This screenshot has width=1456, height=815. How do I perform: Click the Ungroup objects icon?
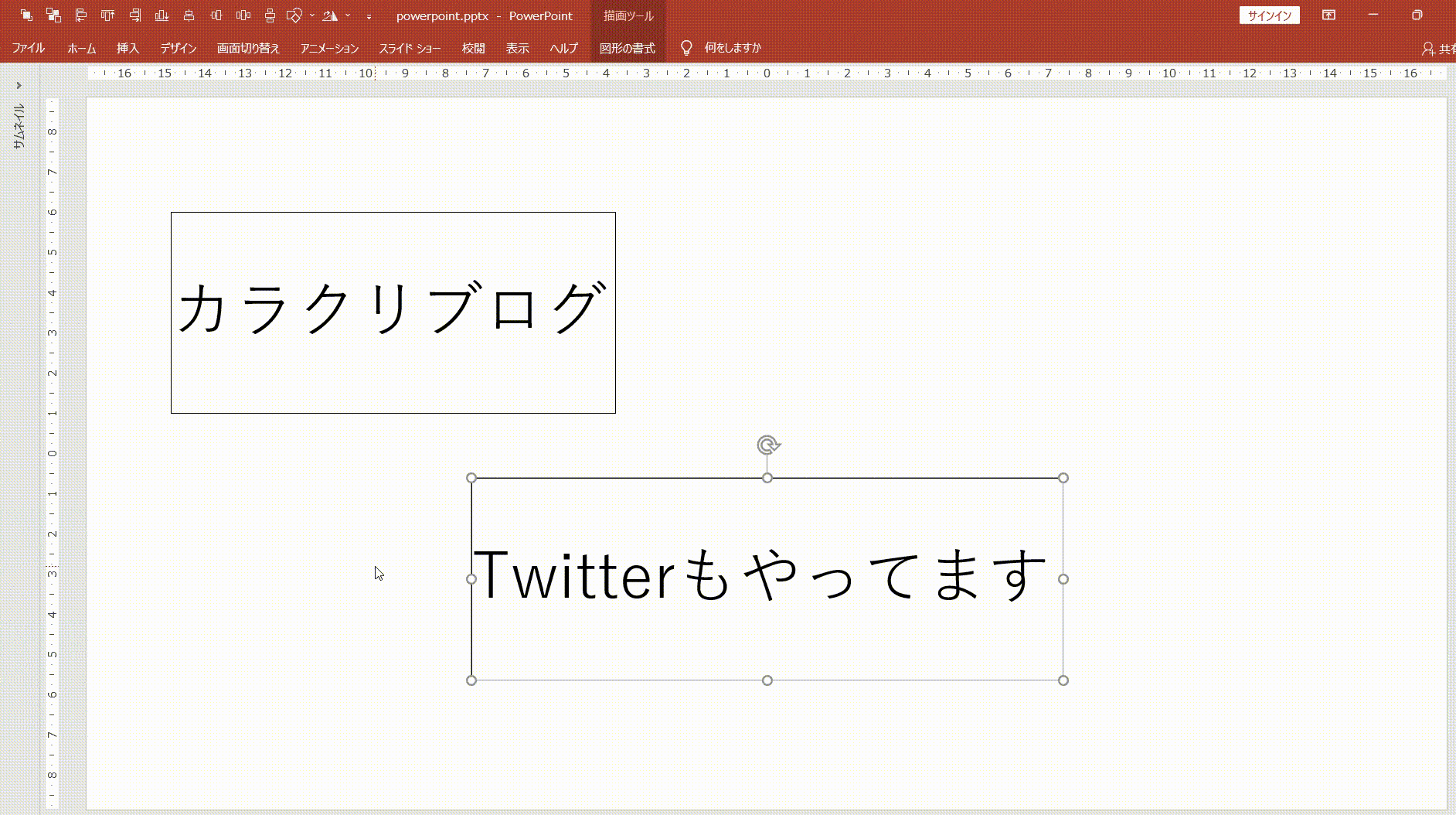click(x=53, y=15)
